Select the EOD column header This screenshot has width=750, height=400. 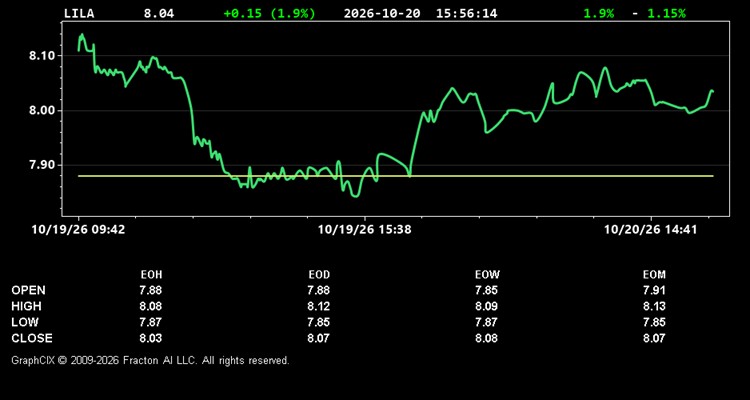coord(319,275)
